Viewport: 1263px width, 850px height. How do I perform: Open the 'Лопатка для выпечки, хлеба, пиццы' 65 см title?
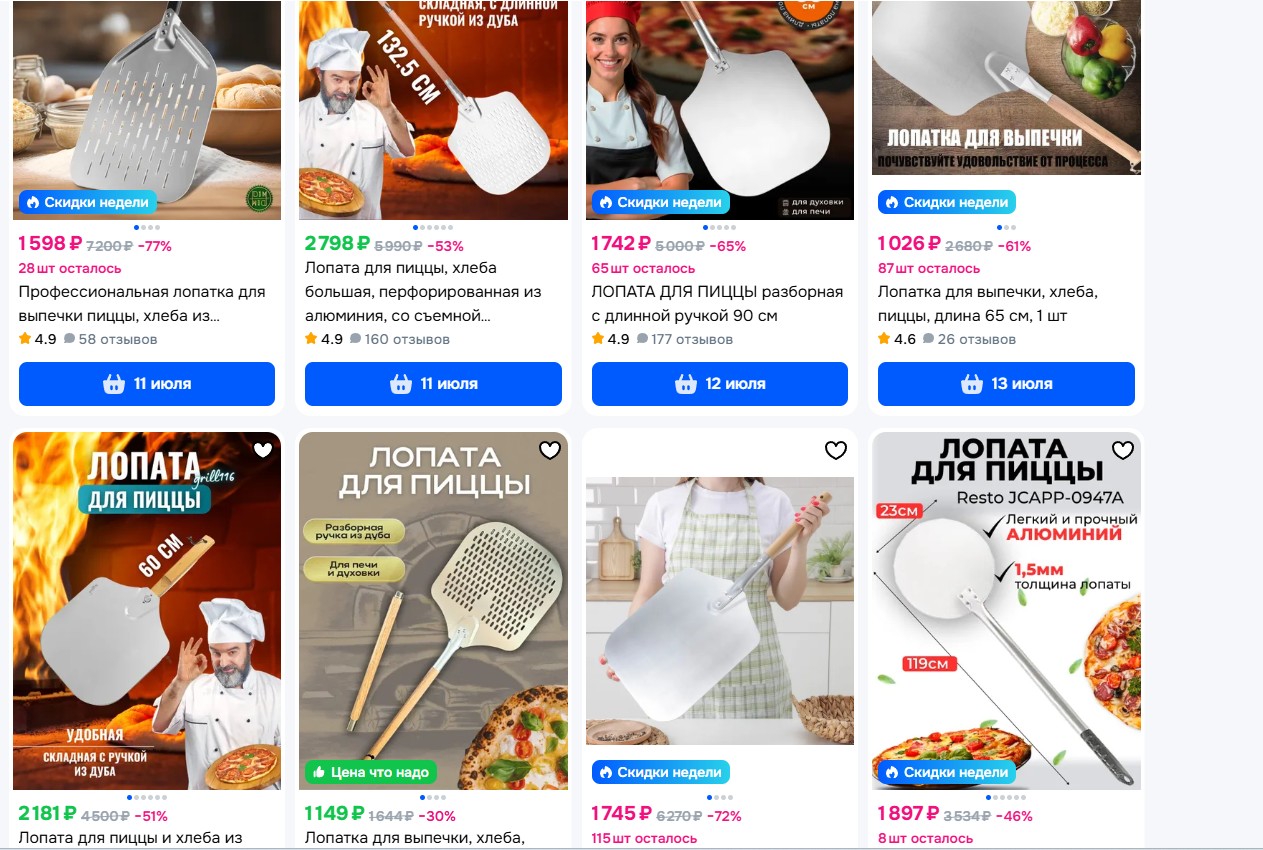[988, 304]
